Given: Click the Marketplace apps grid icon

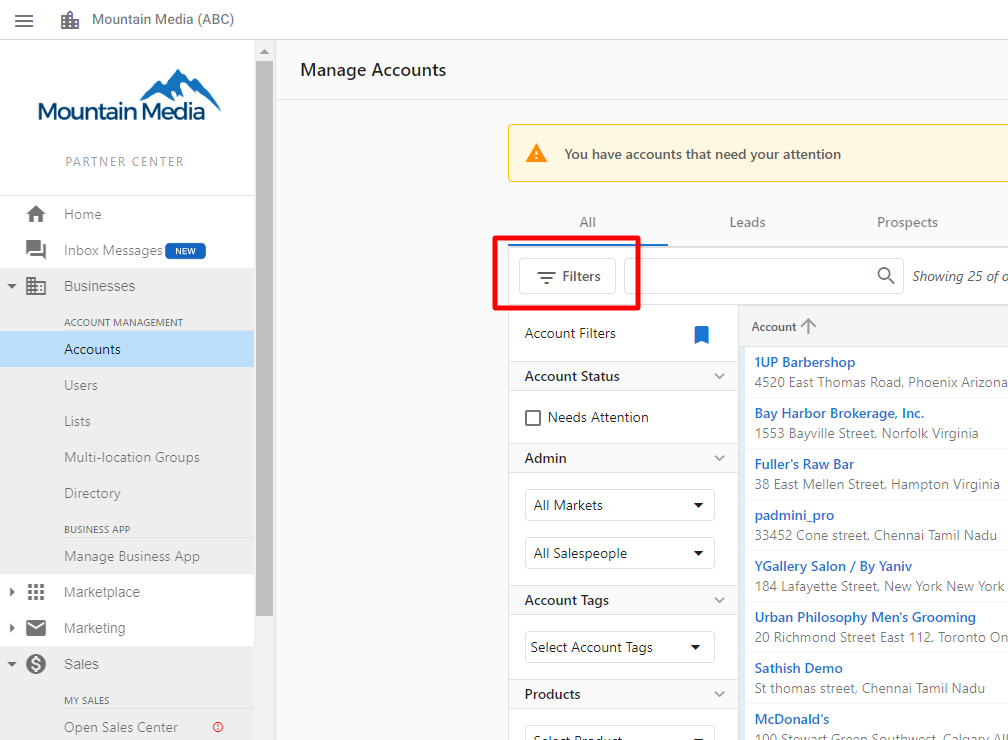Looking at the screenshot, I should [36, 592].
